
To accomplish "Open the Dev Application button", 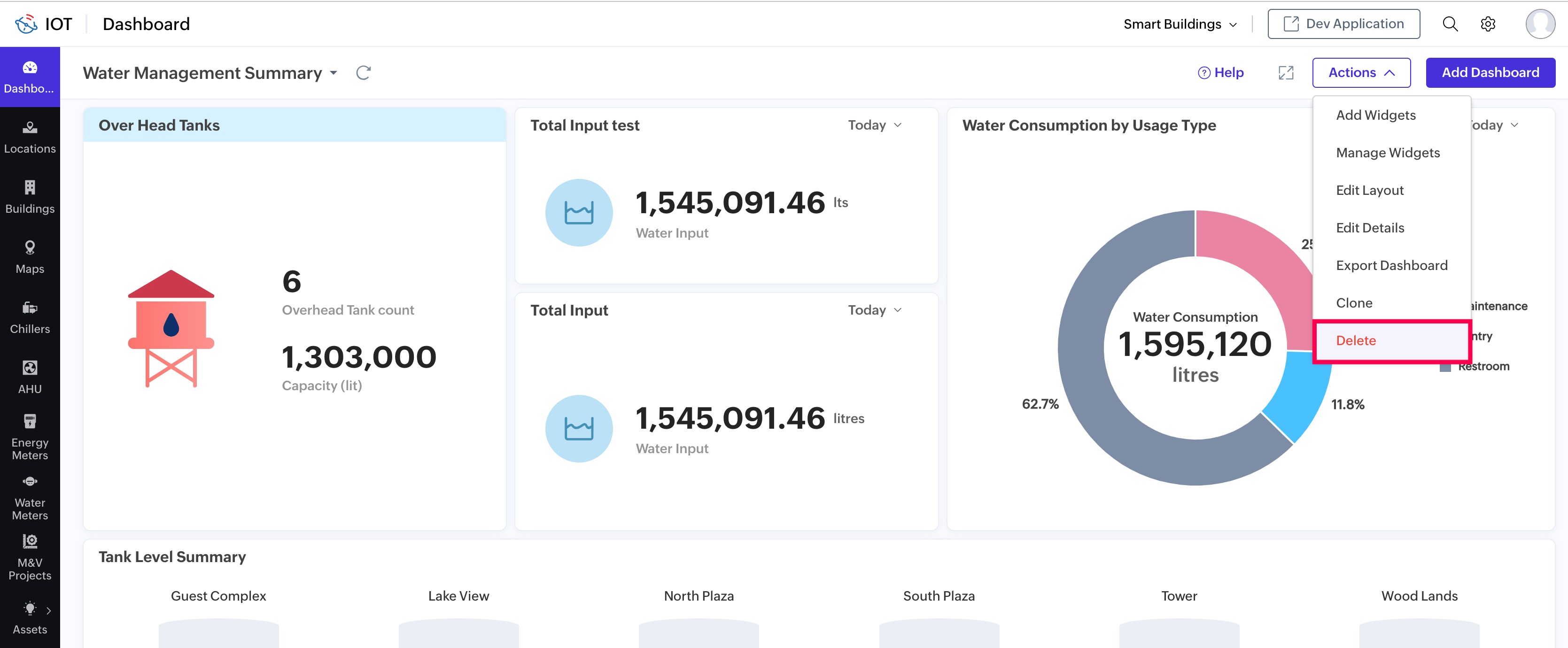I will click(1343, 24).
